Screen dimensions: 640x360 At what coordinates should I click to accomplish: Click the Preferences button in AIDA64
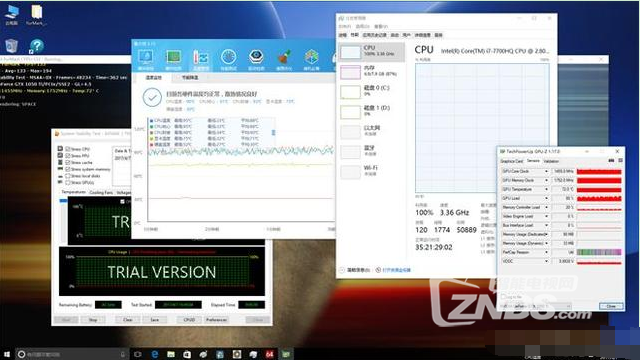click(216, 320)
